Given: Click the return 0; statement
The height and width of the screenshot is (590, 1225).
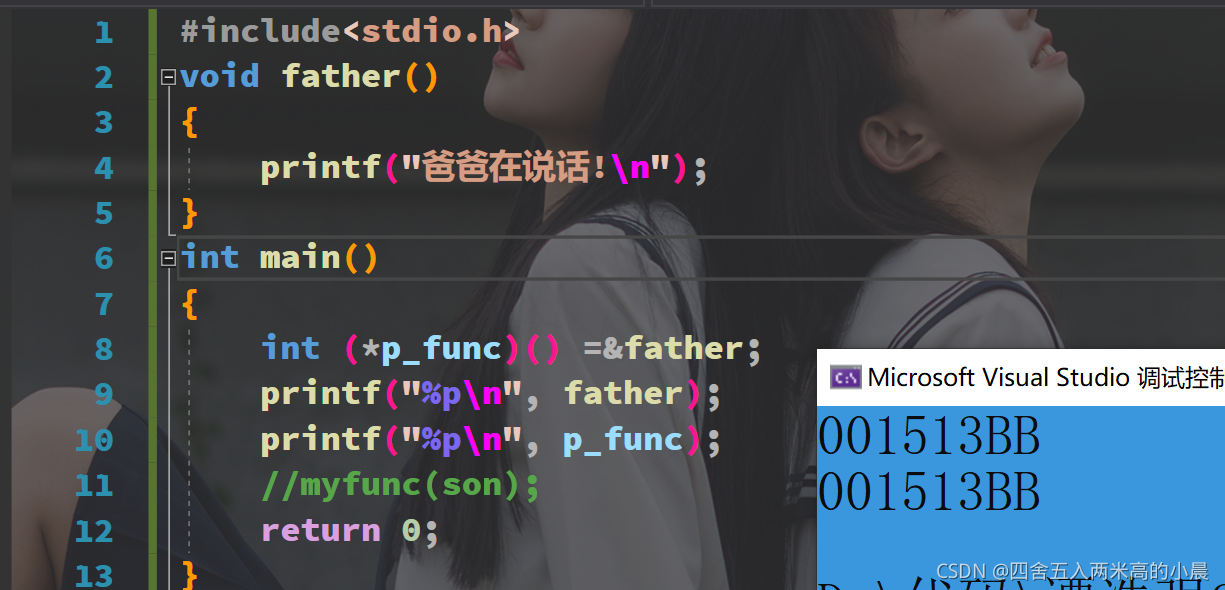Looking at the screenshot, I should pos(350,530).
